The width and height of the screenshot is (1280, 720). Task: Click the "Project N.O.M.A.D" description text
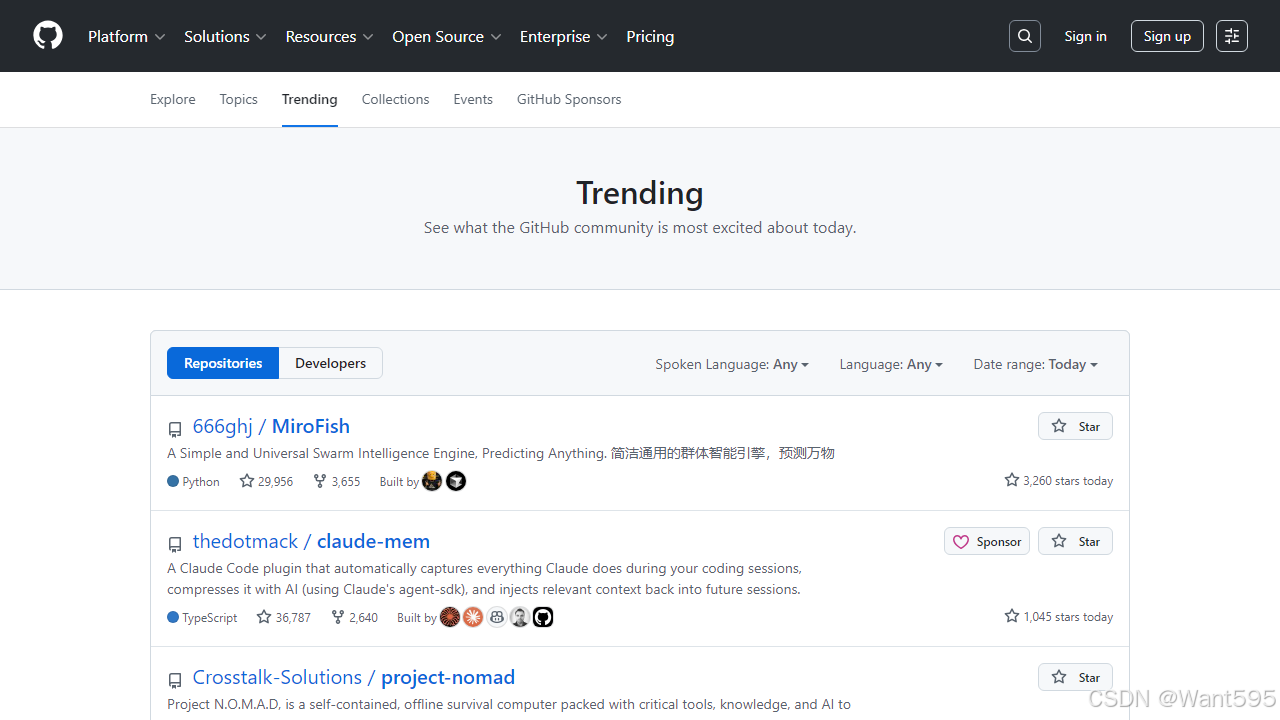pyautogui.click(x=509, y=704)
